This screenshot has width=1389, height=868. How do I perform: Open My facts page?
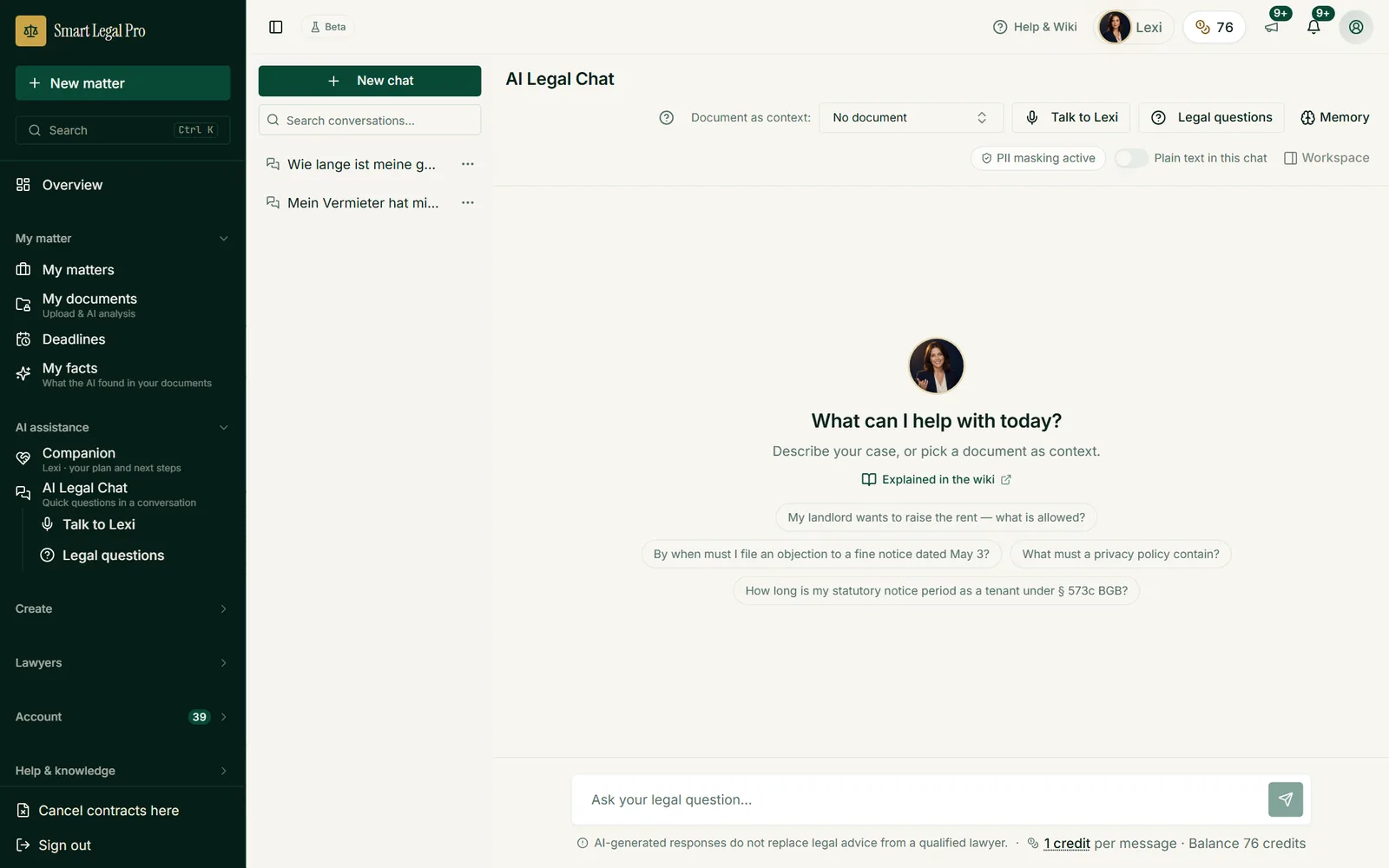pyautogui.click(x=122, y=374)
